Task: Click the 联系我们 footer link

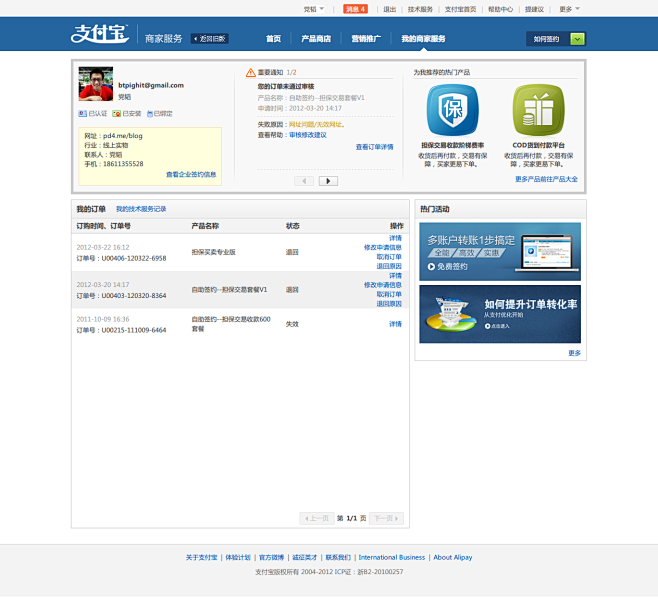Action: point(338,558)
